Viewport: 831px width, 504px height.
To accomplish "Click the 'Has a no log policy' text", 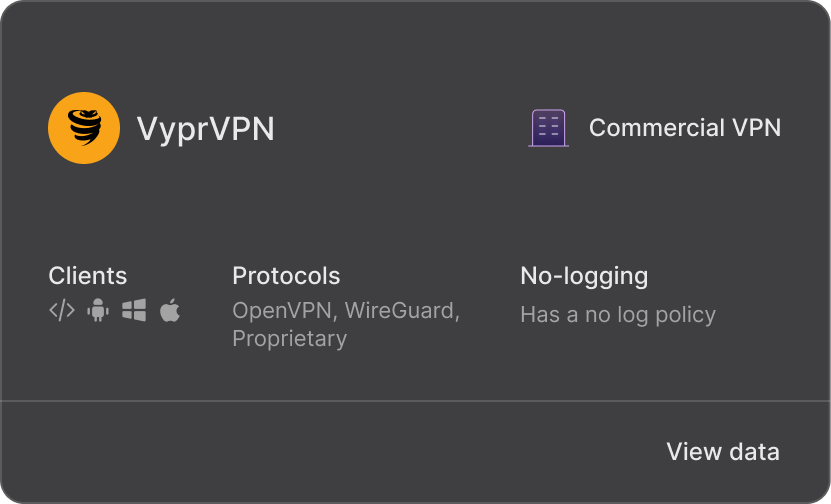I will pyautogui.click(x=618, y=315).
